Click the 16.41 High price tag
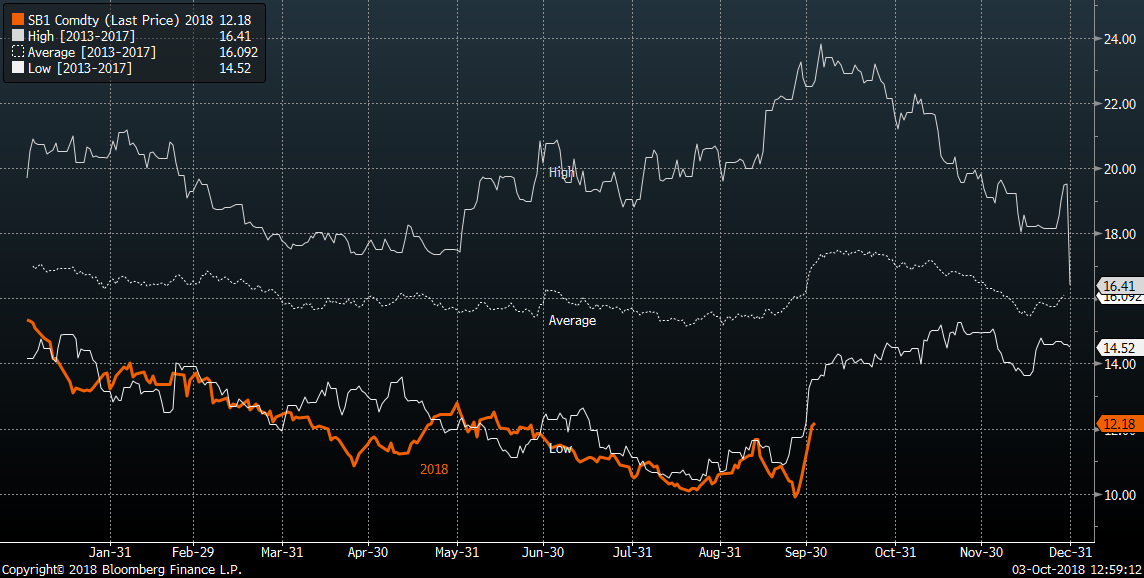Screen dimensions: 1144x578 pyautogui.click(x=1117, y=285)
